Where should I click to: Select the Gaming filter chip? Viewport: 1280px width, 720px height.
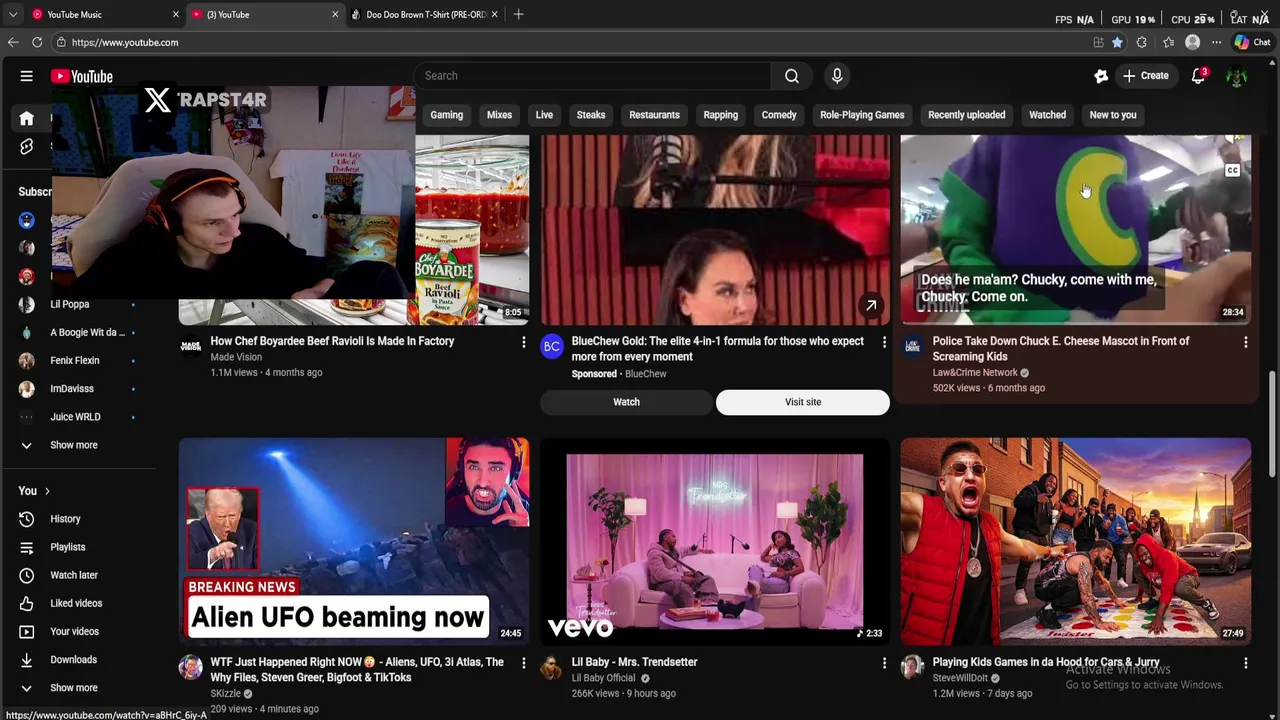coord(447,115)
